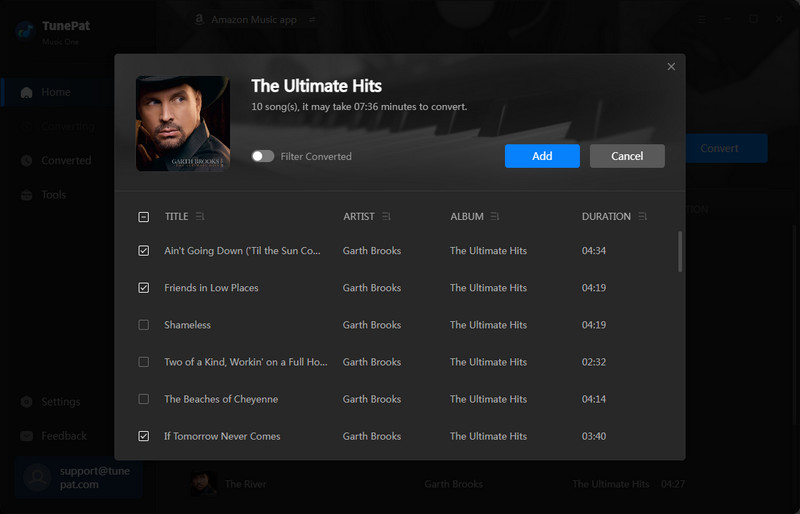The image size is (800, 514).
Task: Click the DURATION column header
Action: 606,216
